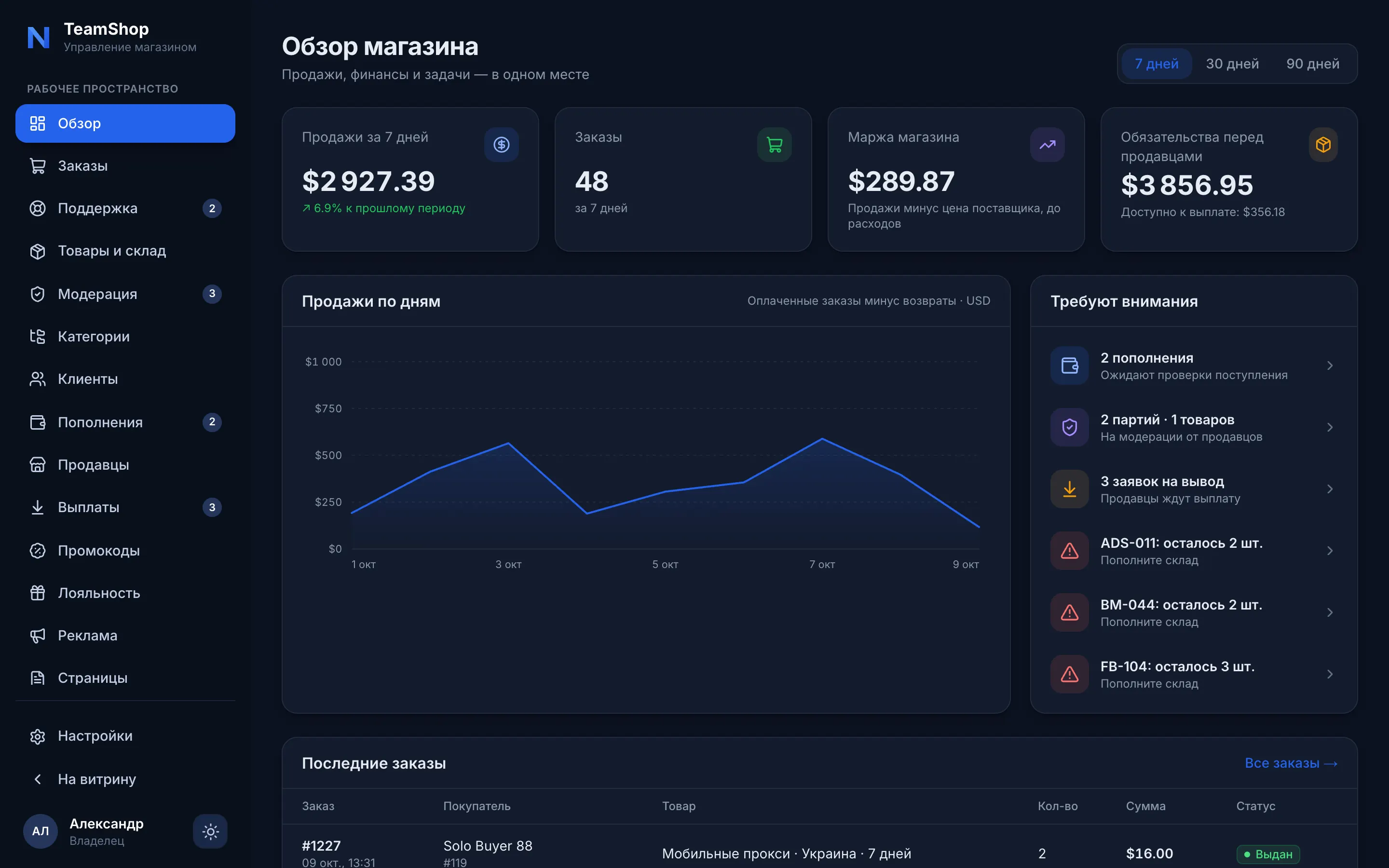This screenshot has height=868, width=1389.
Task: Toggle the light/dark theme sun button
Action: tap(210, 831)
